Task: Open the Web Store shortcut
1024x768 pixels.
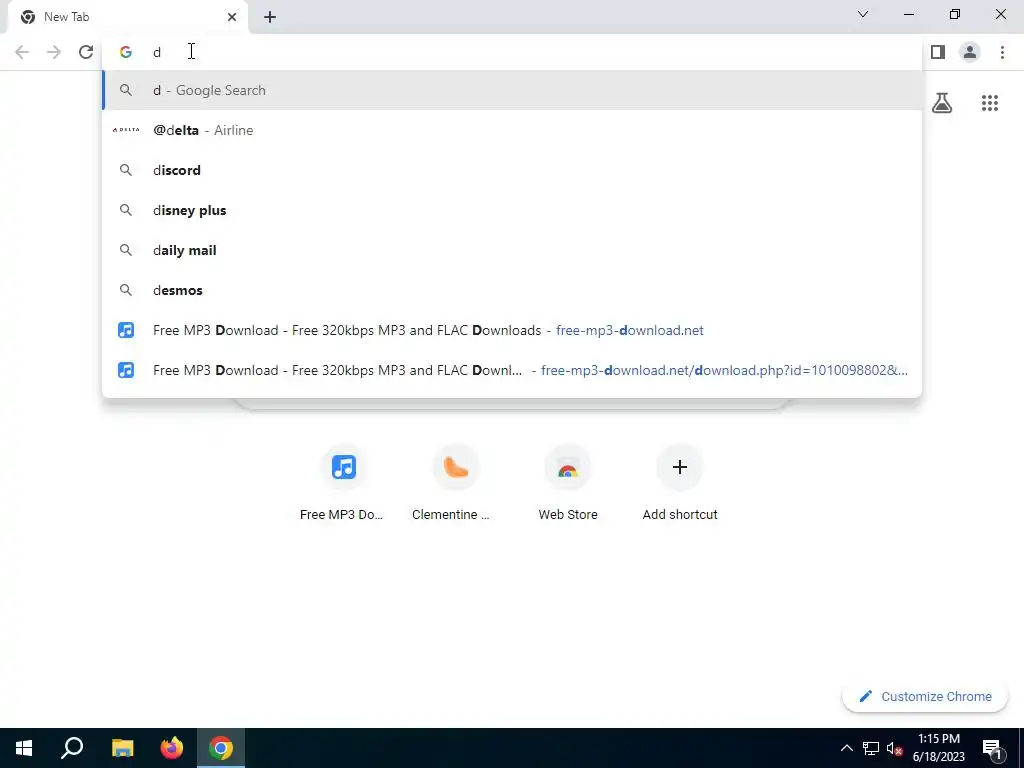Action: pyautogui.click(x=568, y=483)
